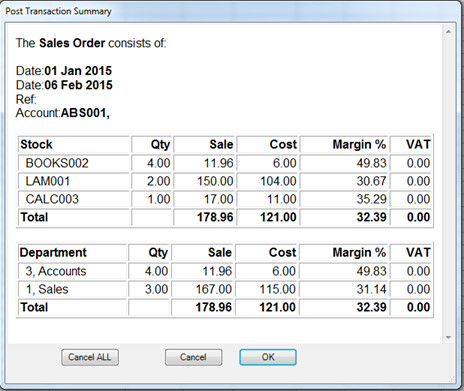The width and height of the screenshot is (464, 391).
Task: Click the OK button
Action: 268,357
